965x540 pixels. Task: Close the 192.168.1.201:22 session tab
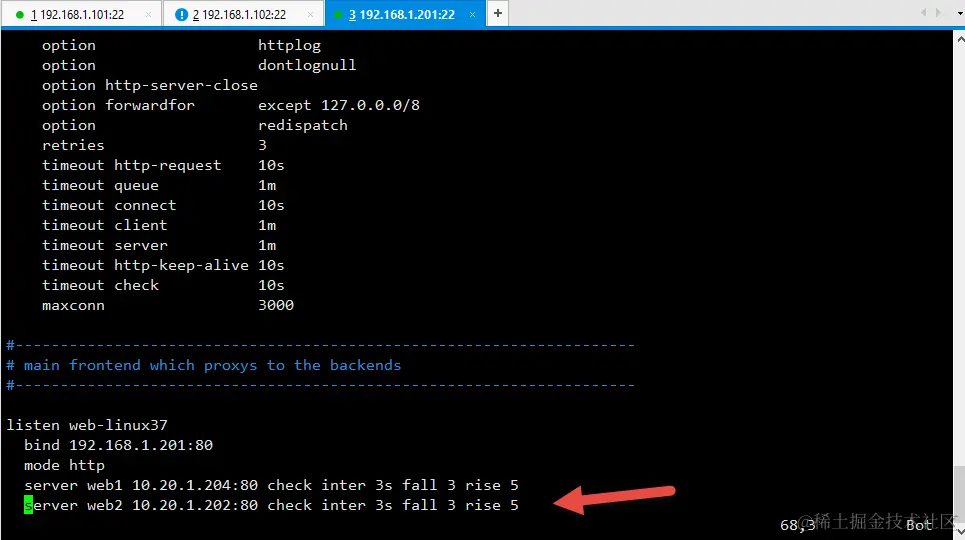pyautogui.click(x=472, y=15)
